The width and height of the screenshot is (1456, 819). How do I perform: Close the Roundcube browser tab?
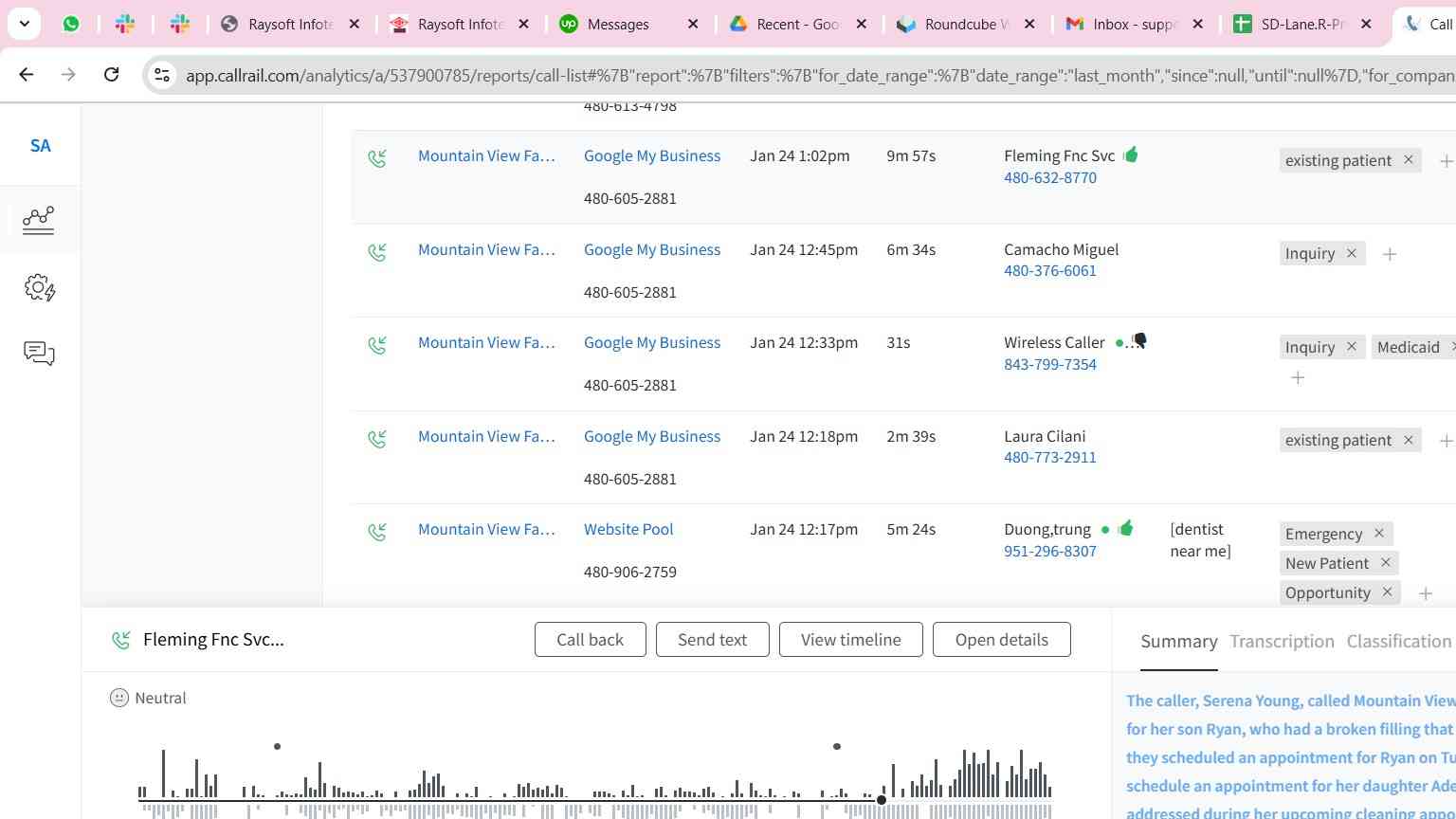(x=1029, y=24)
